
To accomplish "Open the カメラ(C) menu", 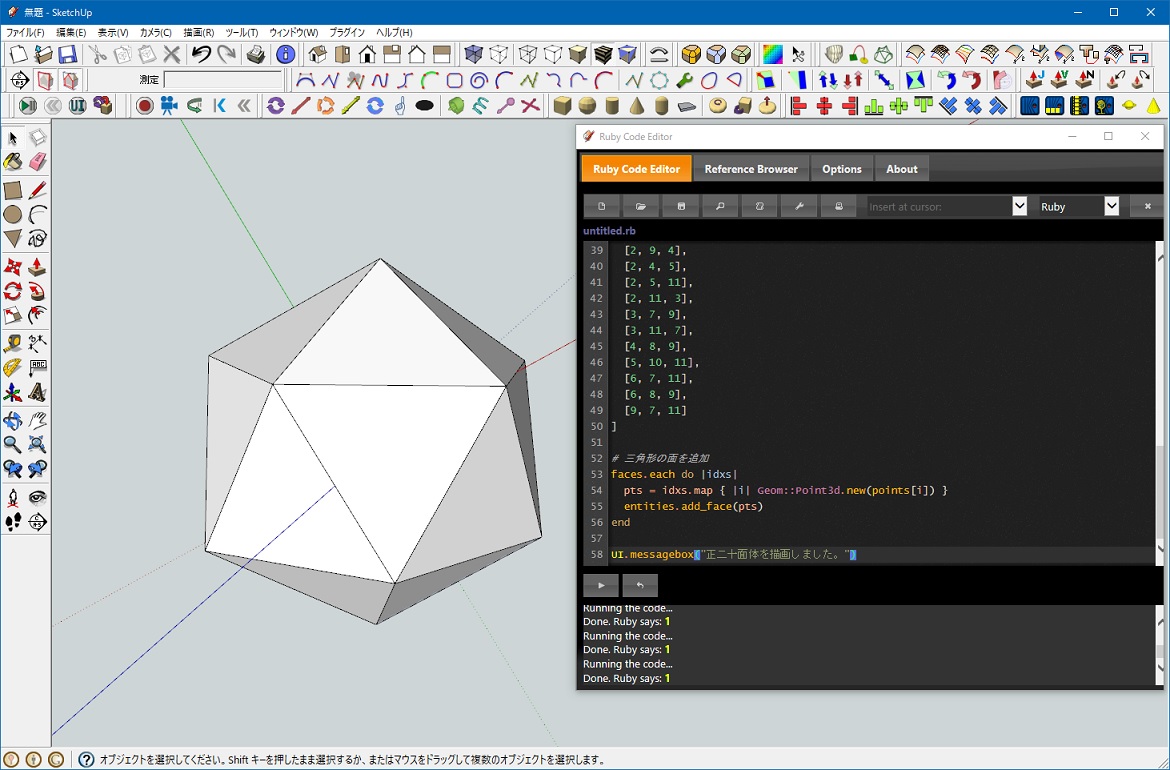I will click(x=156, y=32).
